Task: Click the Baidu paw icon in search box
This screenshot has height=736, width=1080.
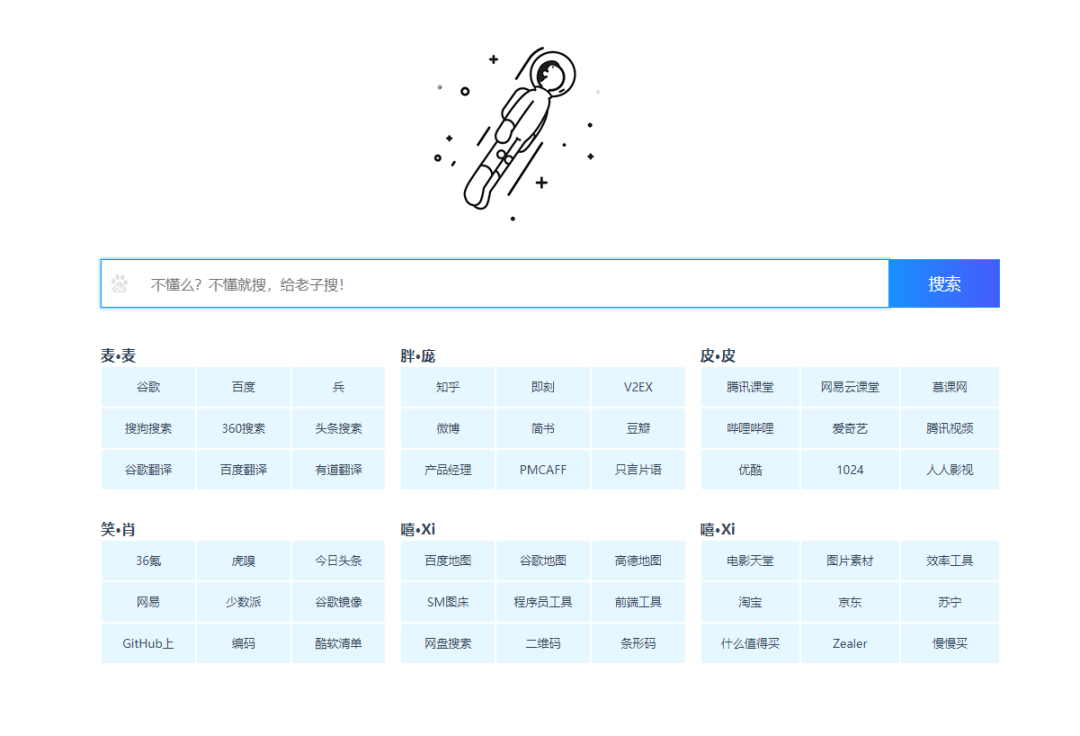Action: [x=119, y=284]
